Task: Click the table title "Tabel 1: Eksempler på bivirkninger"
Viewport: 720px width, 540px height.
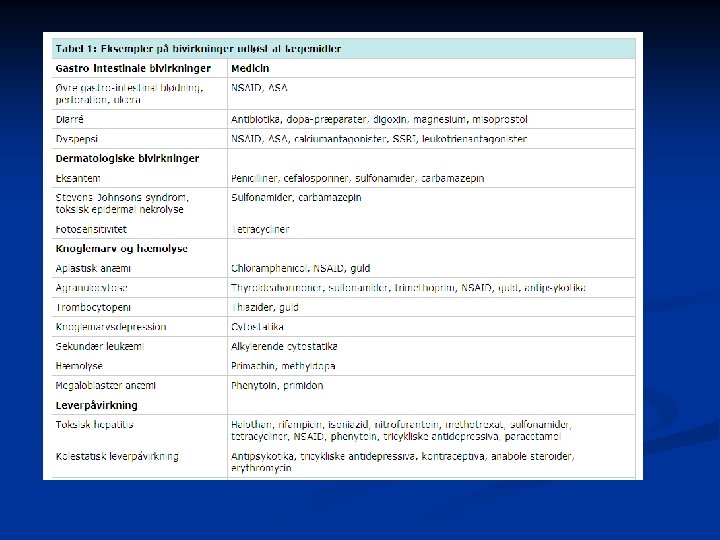Action: [x=198, y=49]
